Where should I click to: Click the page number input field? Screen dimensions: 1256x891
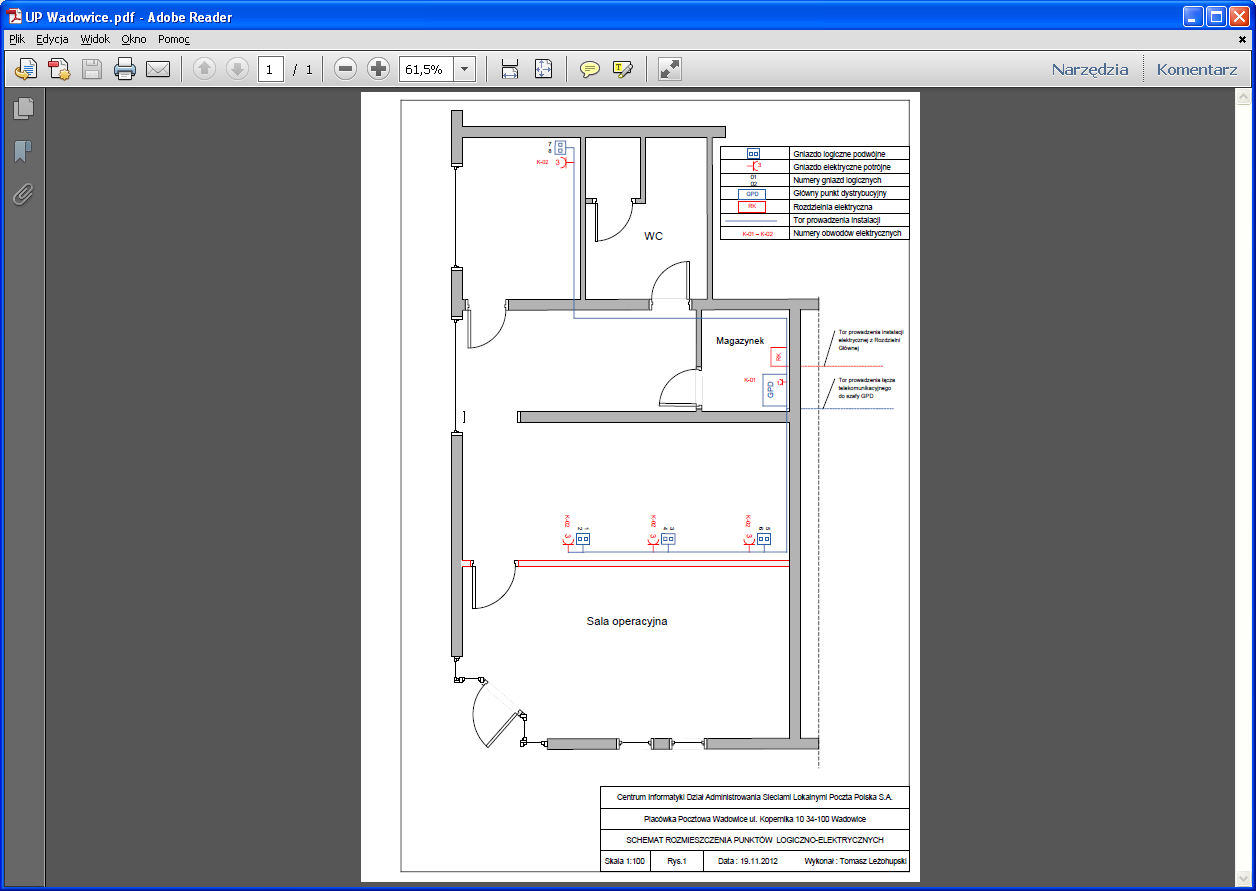271,69
